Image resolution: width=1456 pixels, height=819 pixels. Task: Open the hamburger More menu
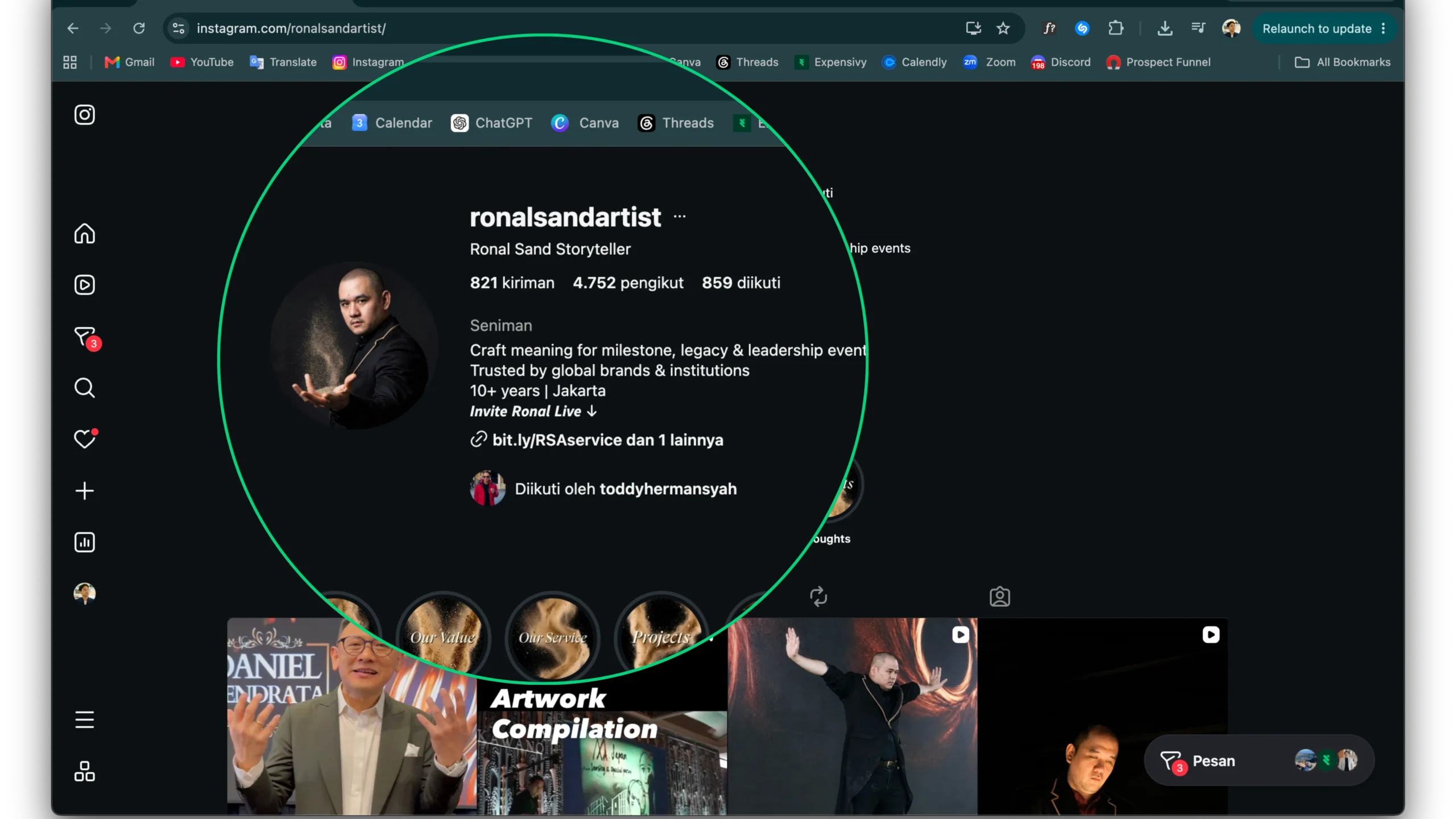click(85, 720)
